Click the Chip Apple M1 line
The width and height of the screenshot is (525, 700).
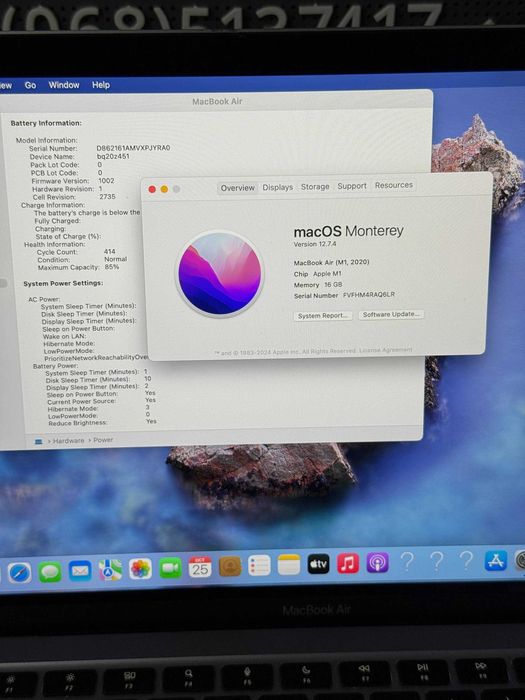317,274
